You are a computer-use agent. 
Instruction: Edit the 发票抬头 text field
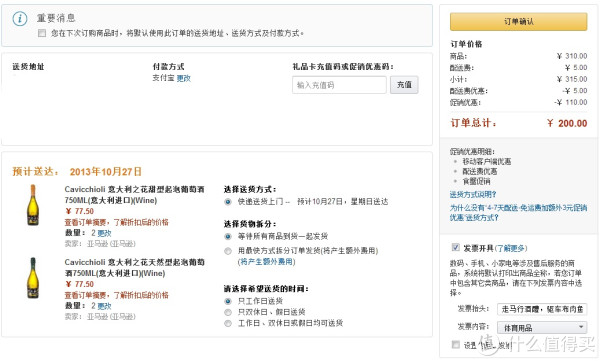tap(542, 309)
